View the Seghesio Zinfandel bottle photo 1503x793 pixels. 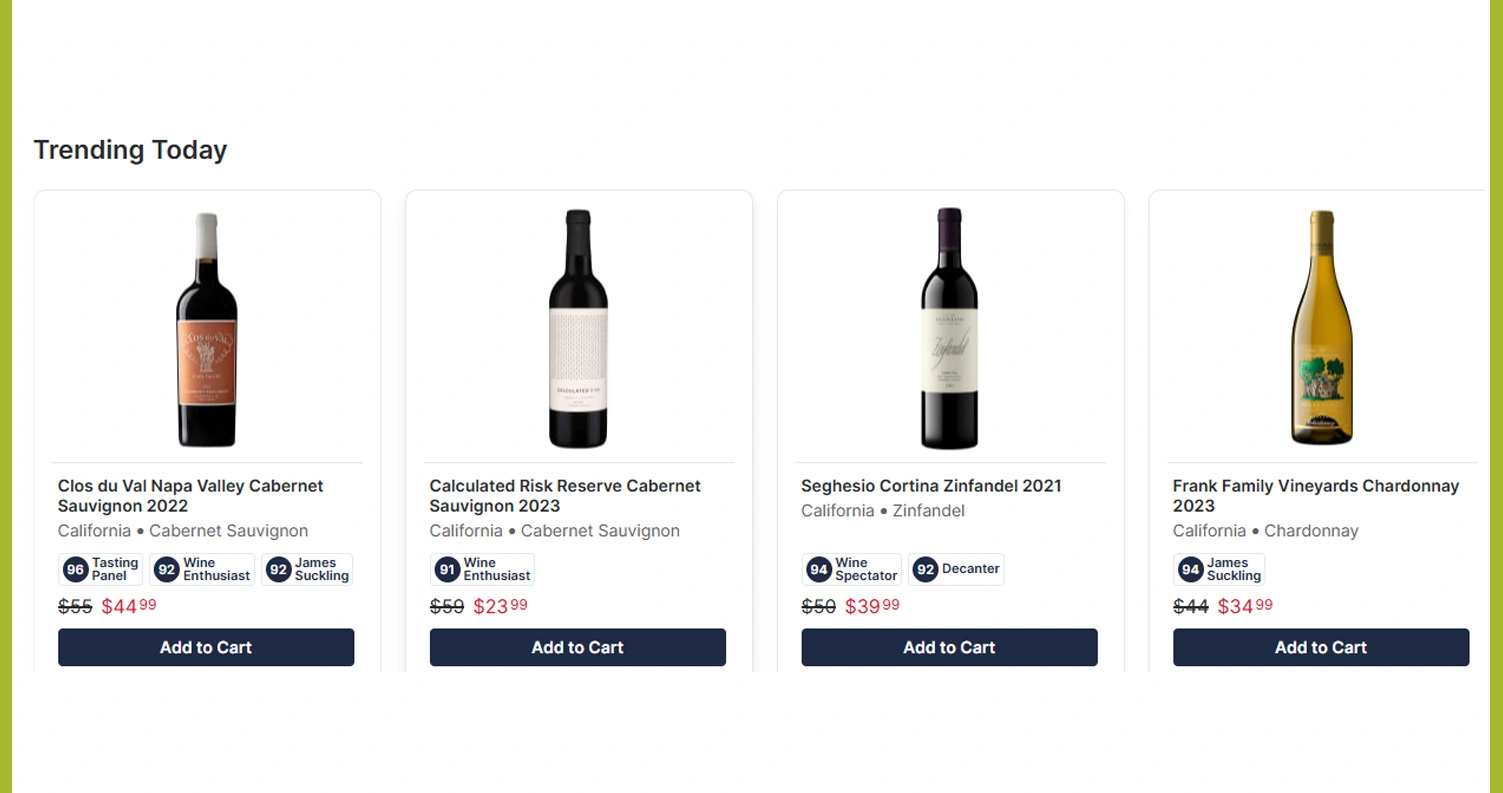[x=949, y=330]
